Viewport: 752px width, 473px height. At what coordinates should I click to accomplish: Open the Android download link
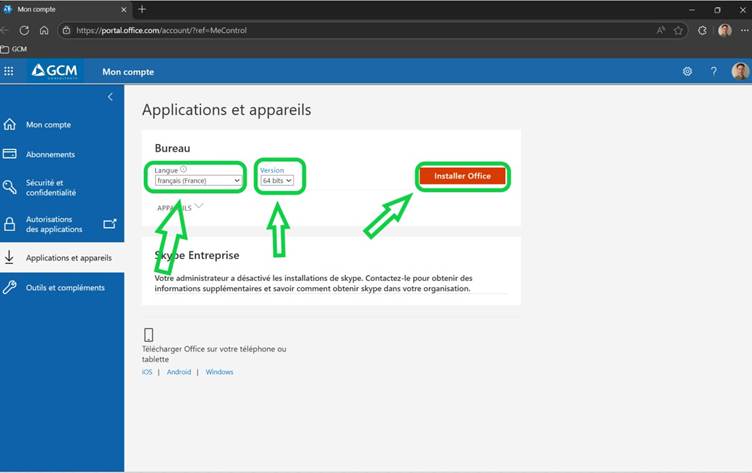[x=179, y=372]
